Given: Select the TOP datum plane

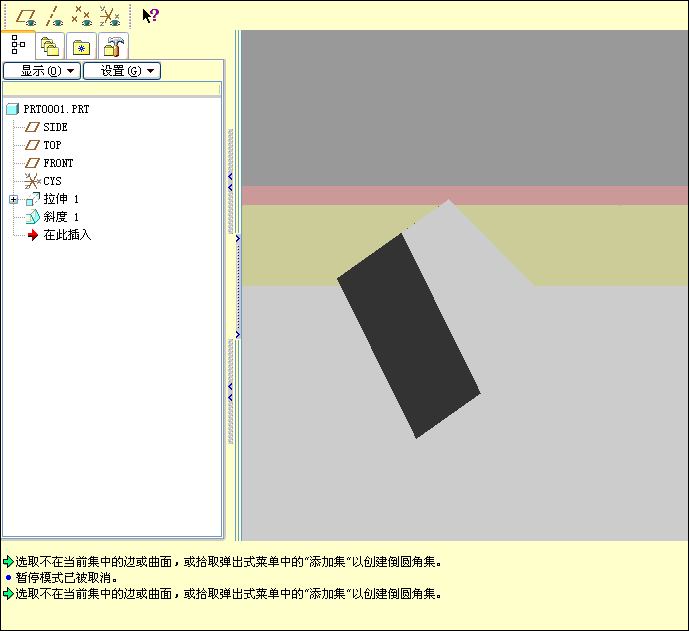Looking at the screenshot, I should click(x=52, y=145).
